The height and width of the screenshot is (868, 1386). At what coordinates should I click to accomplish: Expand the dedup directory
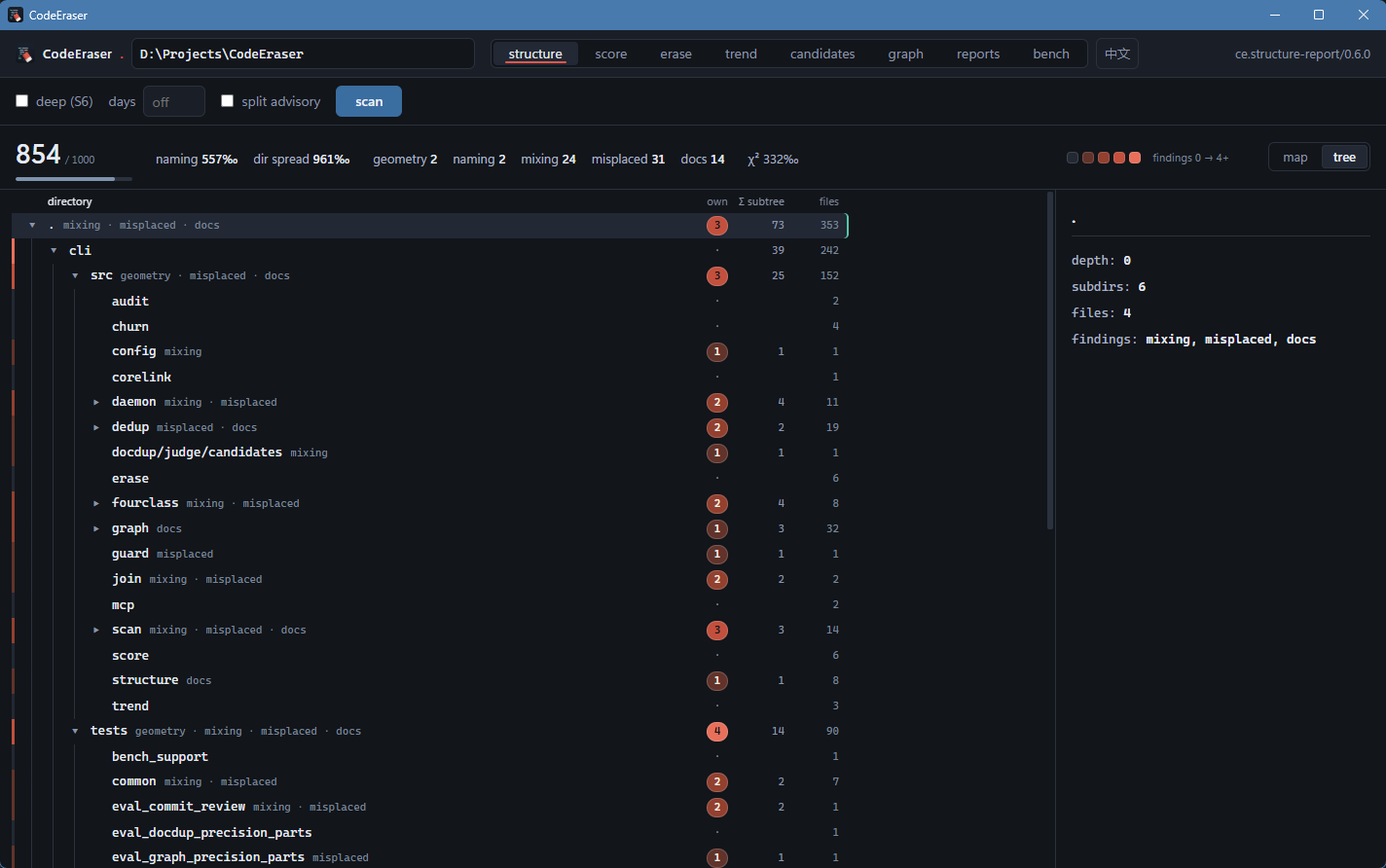96,427
